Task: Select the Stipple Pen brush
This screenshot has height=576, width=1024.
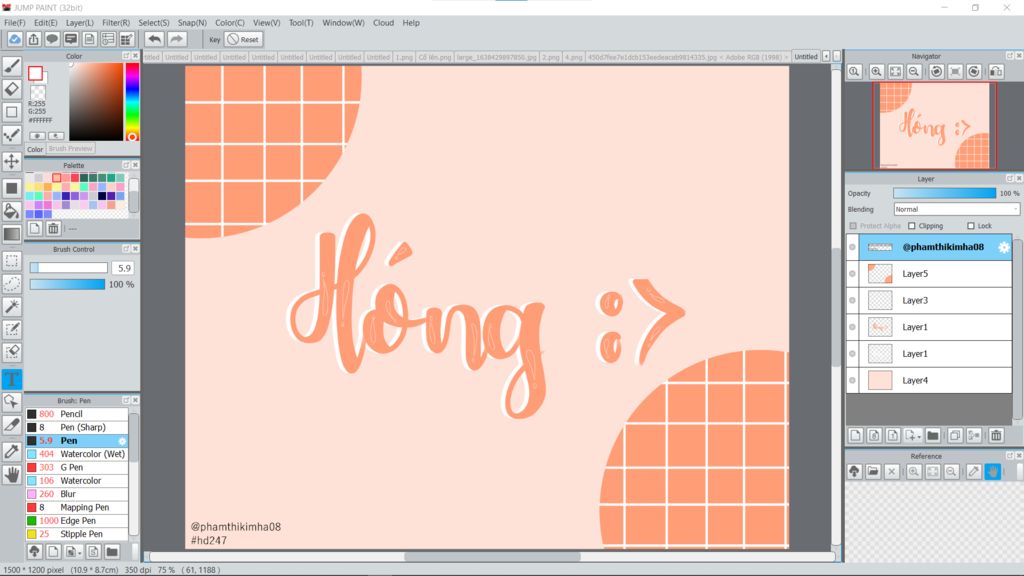Action: click(77, 534)
